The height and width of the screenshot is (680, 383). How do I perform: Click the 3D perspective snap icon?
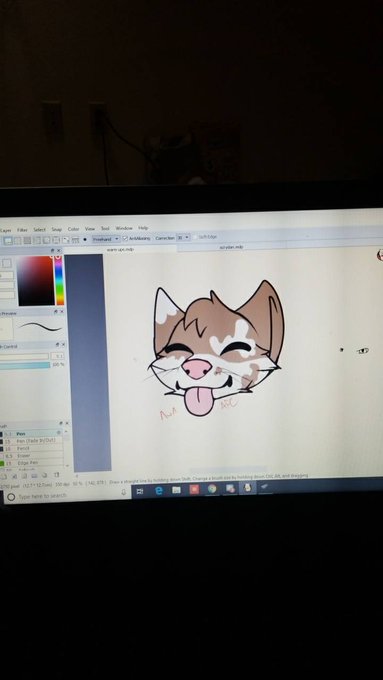click(x=75, y=240)
